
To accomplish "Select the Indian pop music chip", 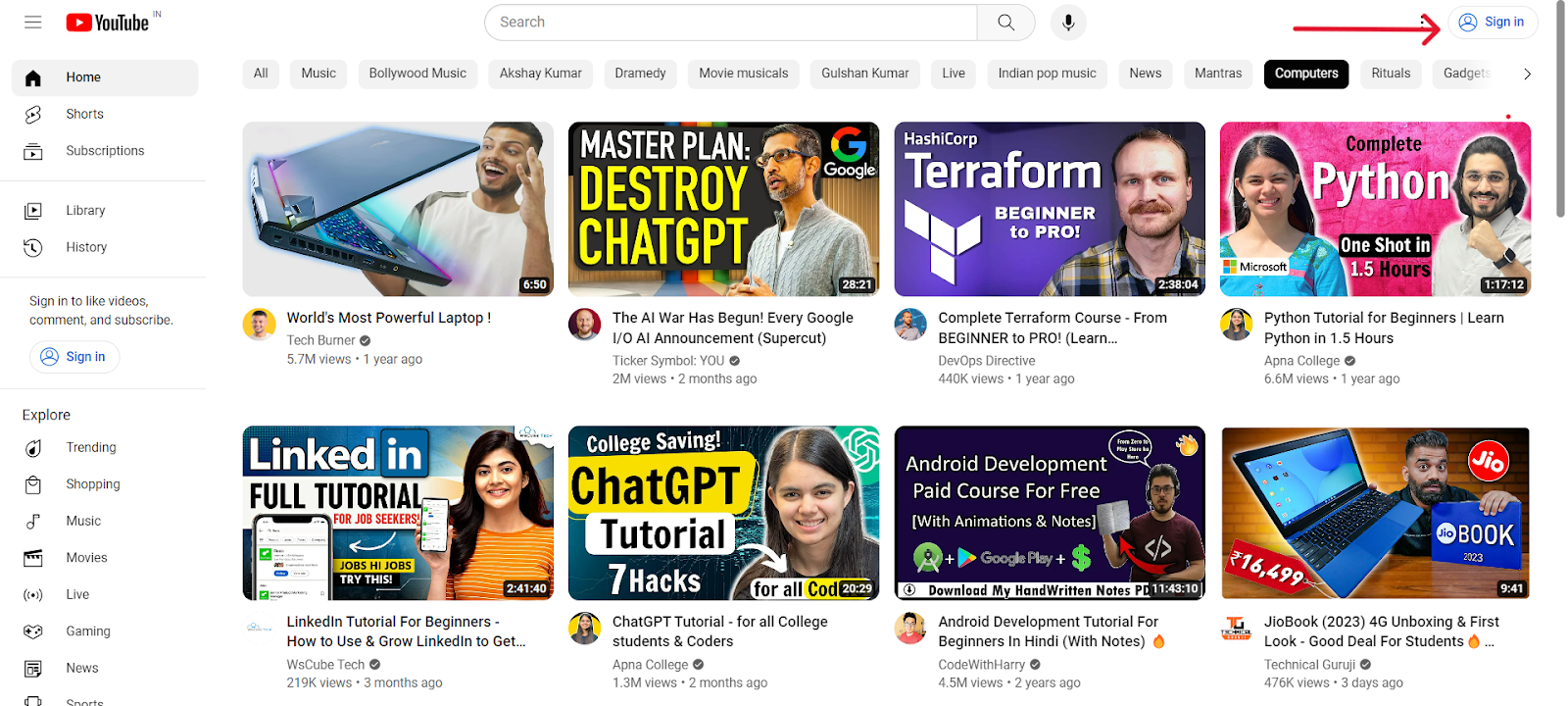I will click(x=1048, y=74).
